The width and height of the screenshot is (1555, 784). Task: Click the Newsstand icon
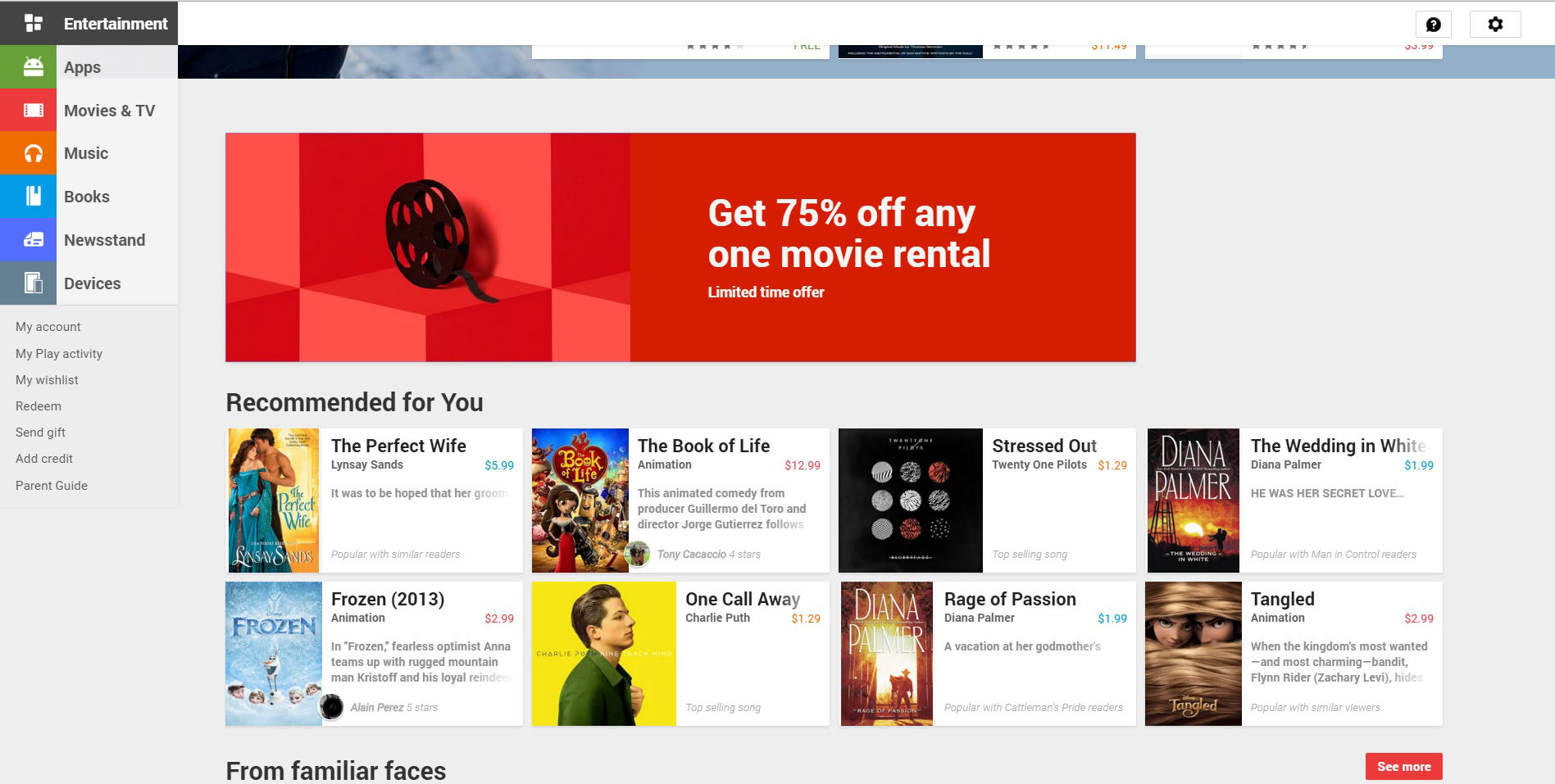[33, 239]
